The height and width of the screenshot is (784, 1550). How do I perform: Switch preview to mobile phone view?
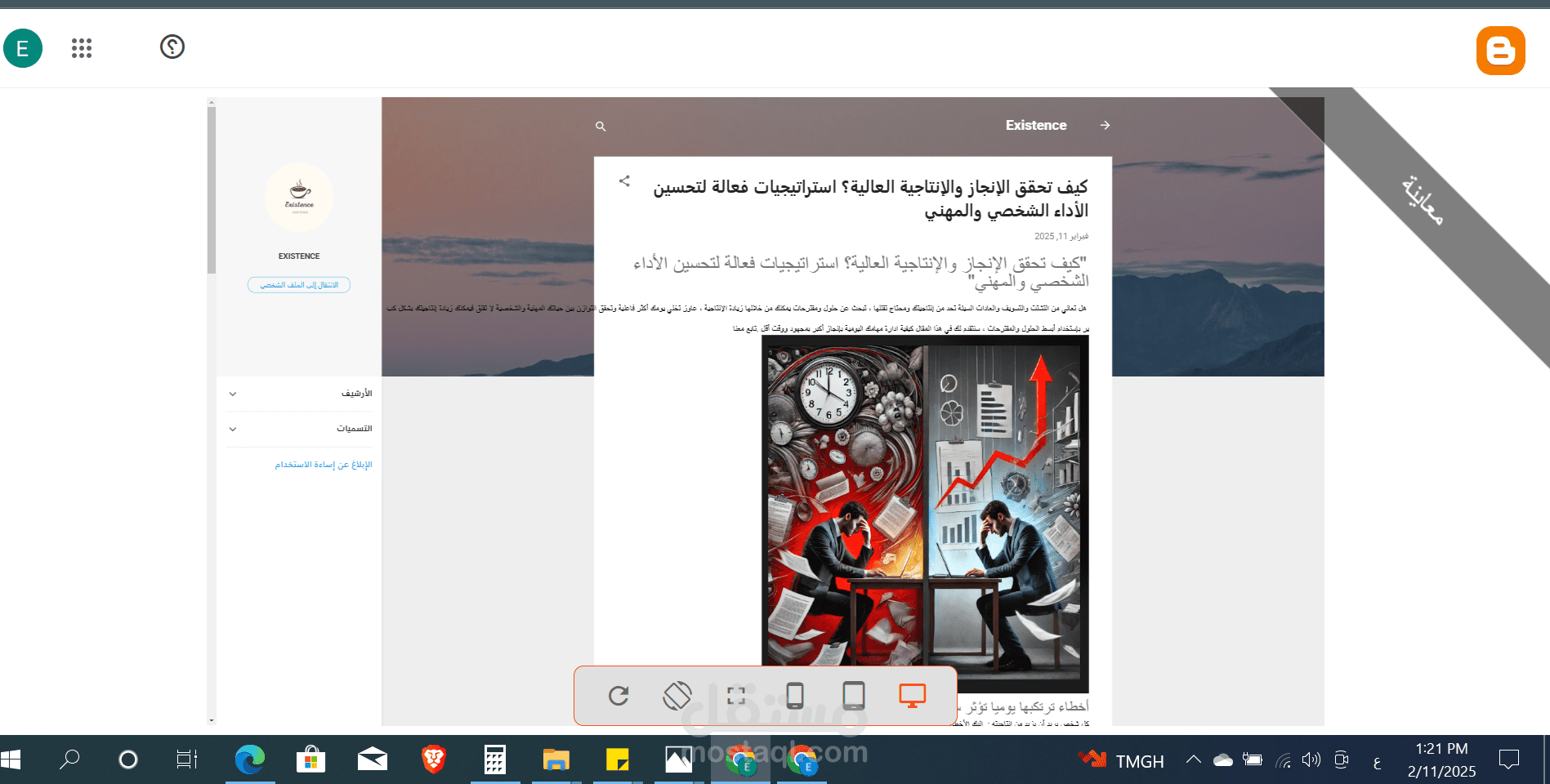795,696
